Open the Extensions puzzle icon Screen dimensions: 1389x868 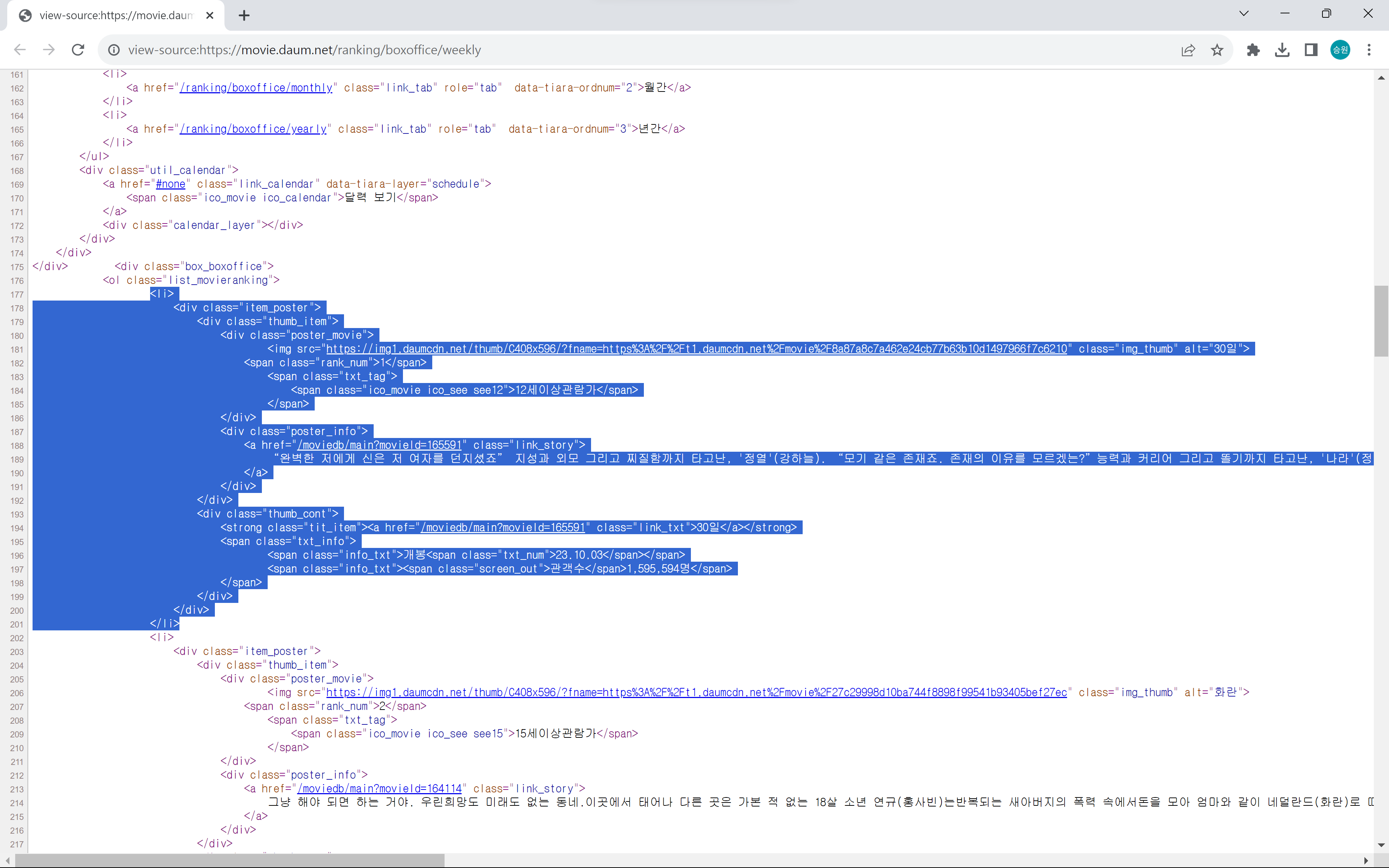[x=1253, y=50]
